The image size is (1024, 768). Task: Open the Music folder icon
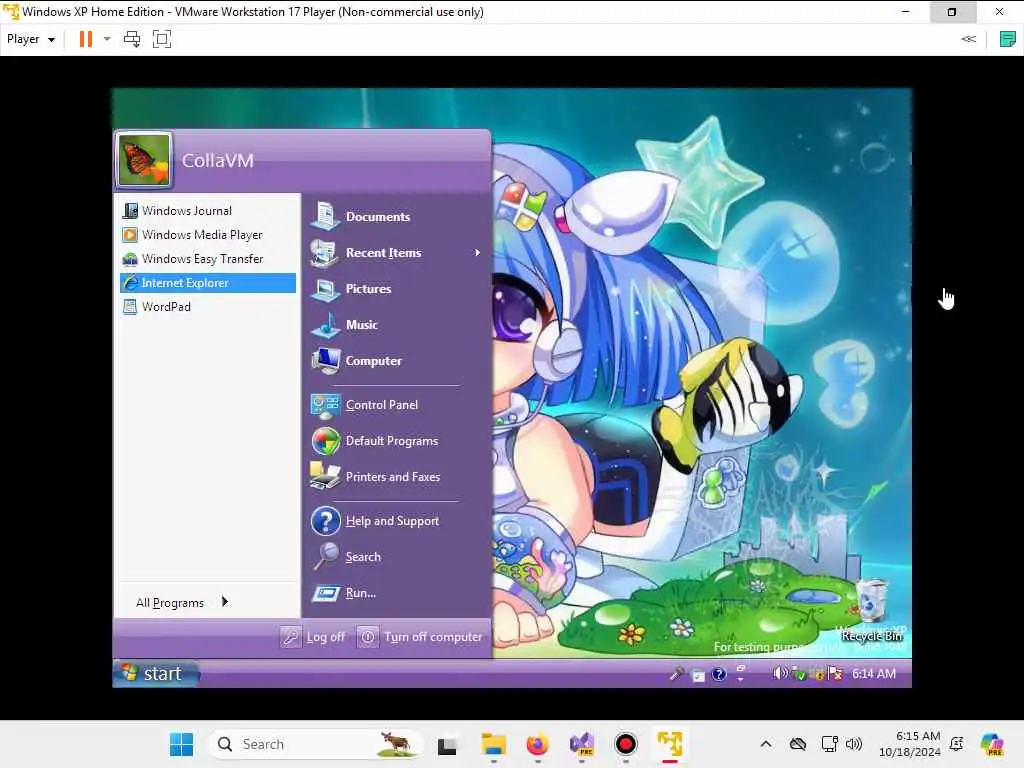pos(325,325)
